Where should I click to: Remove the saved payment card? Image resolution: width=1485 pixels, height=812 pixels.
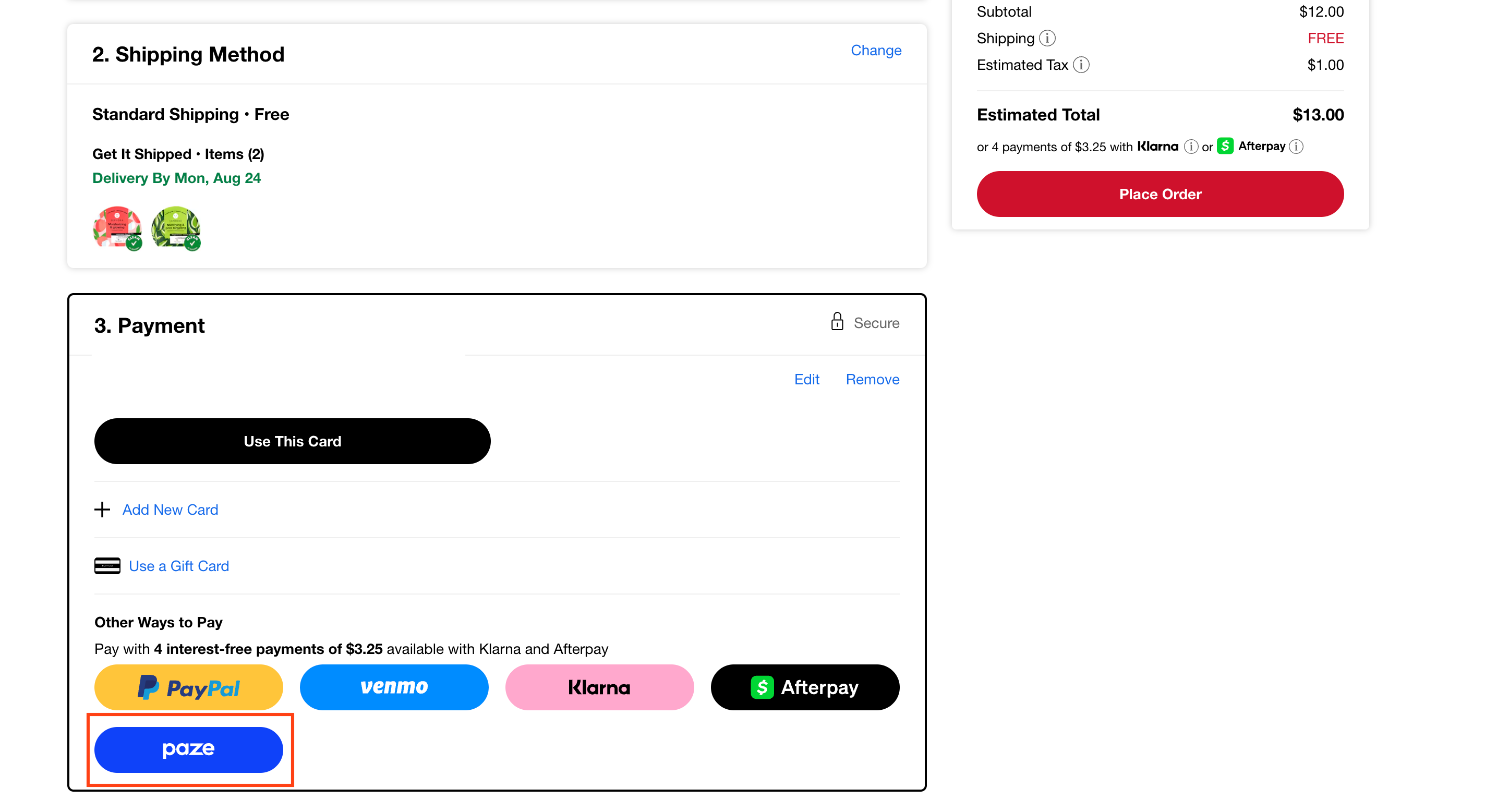pos(872,379)
